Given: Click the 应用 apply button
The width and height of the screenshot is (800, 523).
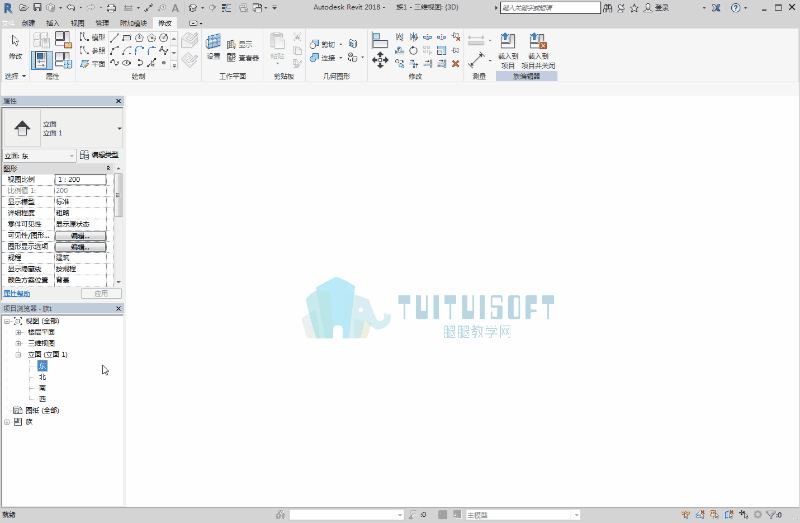Looking at the screenshot, I should [x=102, y=293].
